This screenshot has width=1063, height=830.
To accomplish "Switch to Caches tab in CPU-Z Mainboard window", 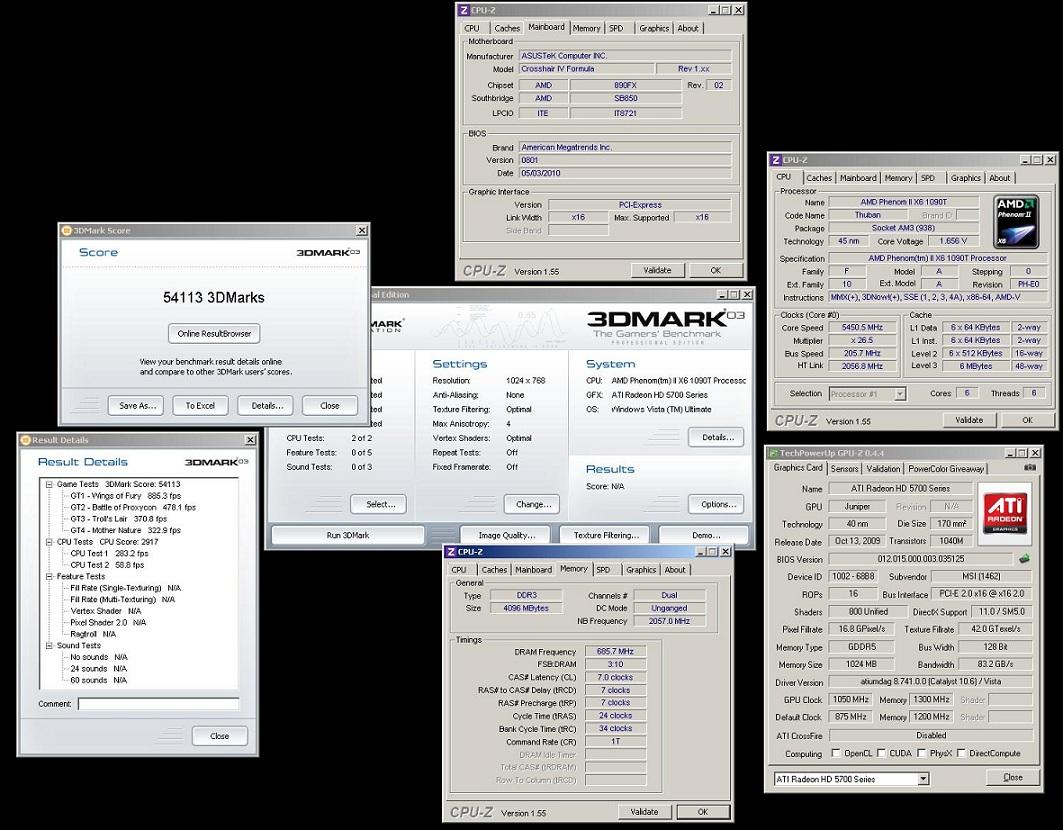I will (506, 28).
